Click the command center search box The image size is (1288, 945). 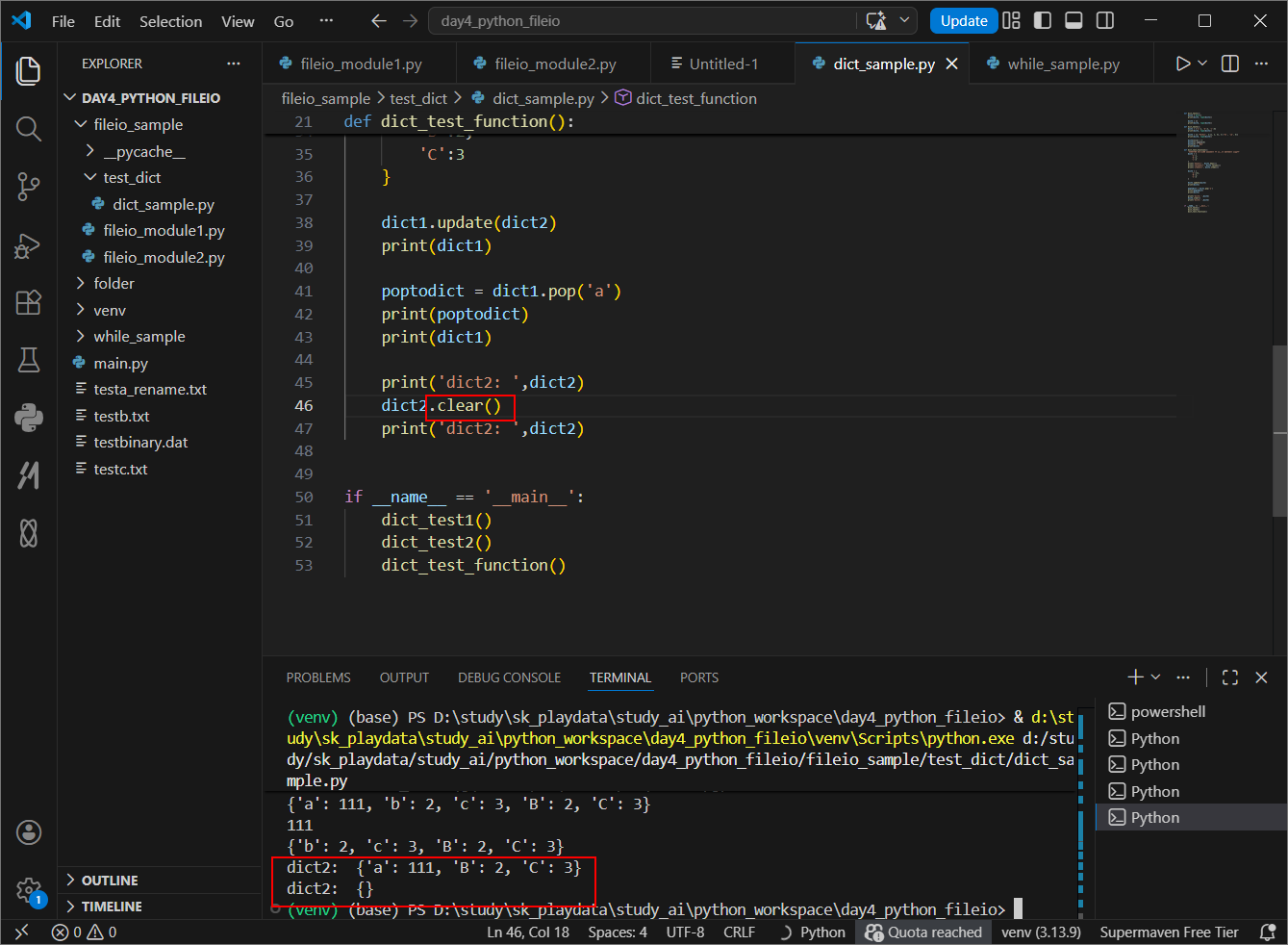click(643, 20)
